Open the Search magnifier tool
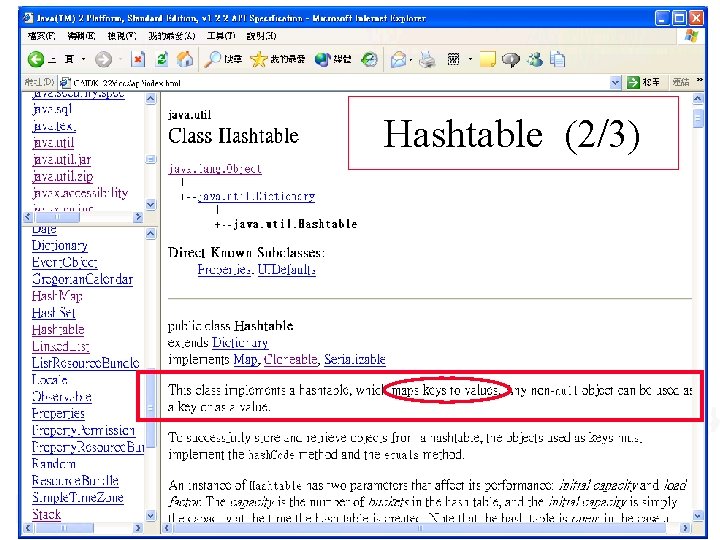Image resolution: width=720 pixels, height=540 pixels. 223,59
